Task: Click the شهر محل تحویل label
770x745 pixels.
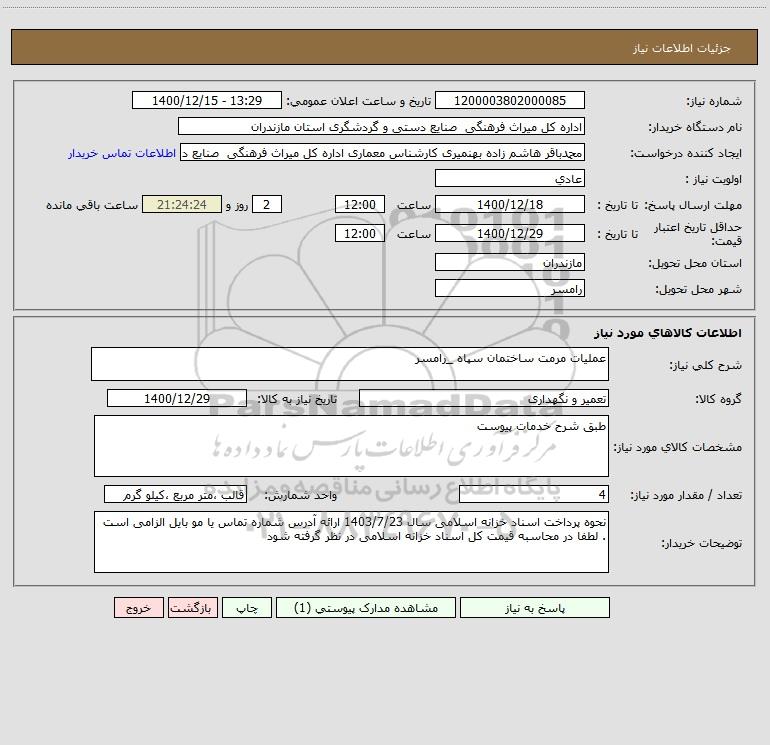Action: tap(699, 289)
